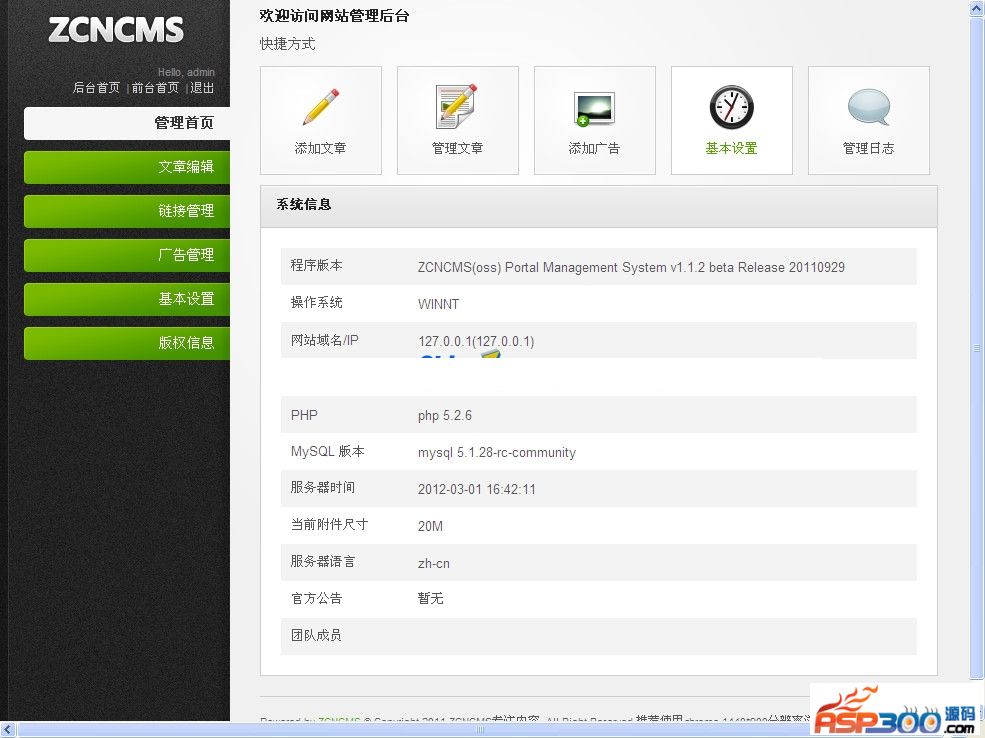The width and height of the screenshot is (985, 738).
Task: Click the pencil icon for 添加文章
Action: tap(321, 106)
